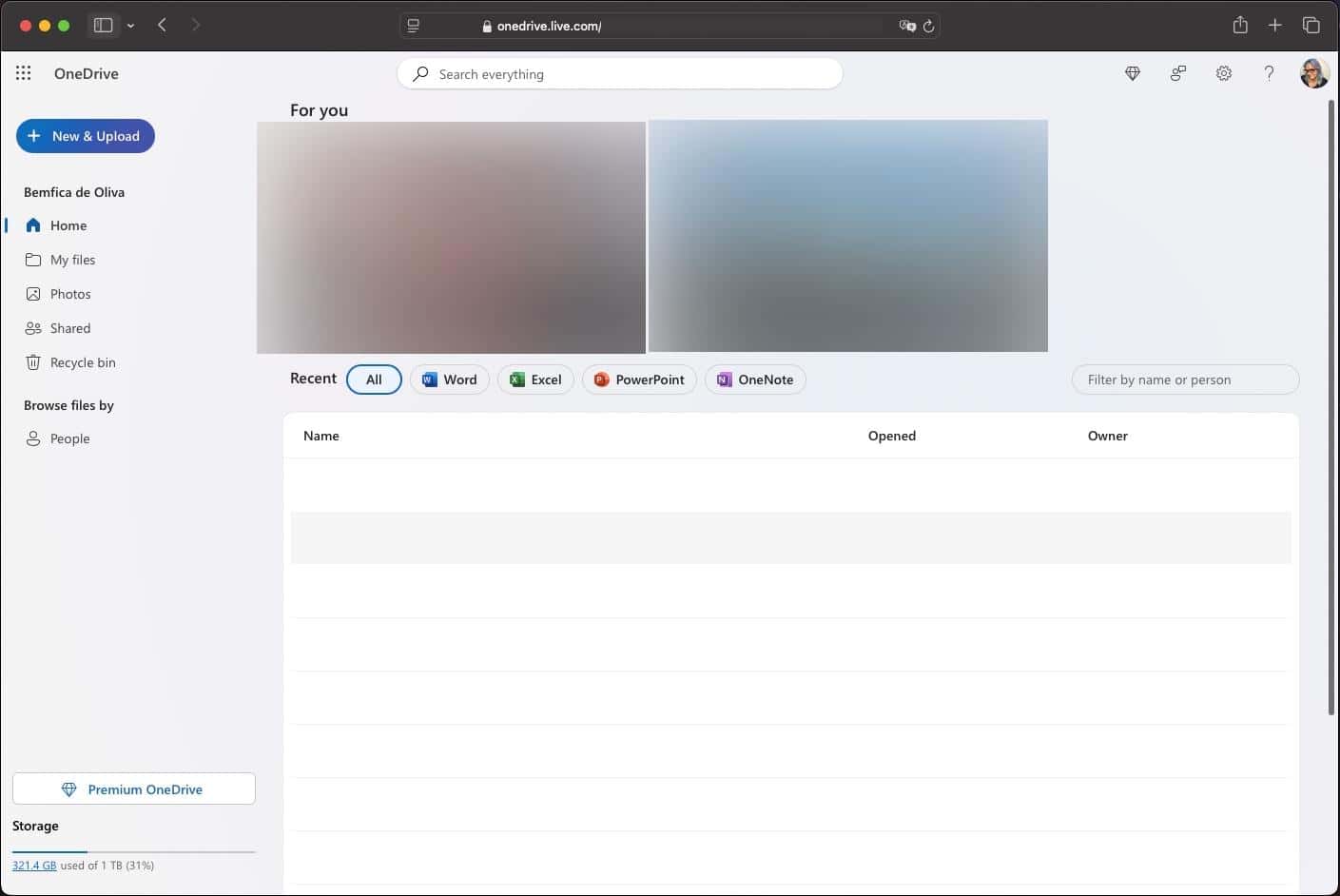
Task: Click the Filter by name or person field
Action: pyautogui.click(x=1185, y=380)
